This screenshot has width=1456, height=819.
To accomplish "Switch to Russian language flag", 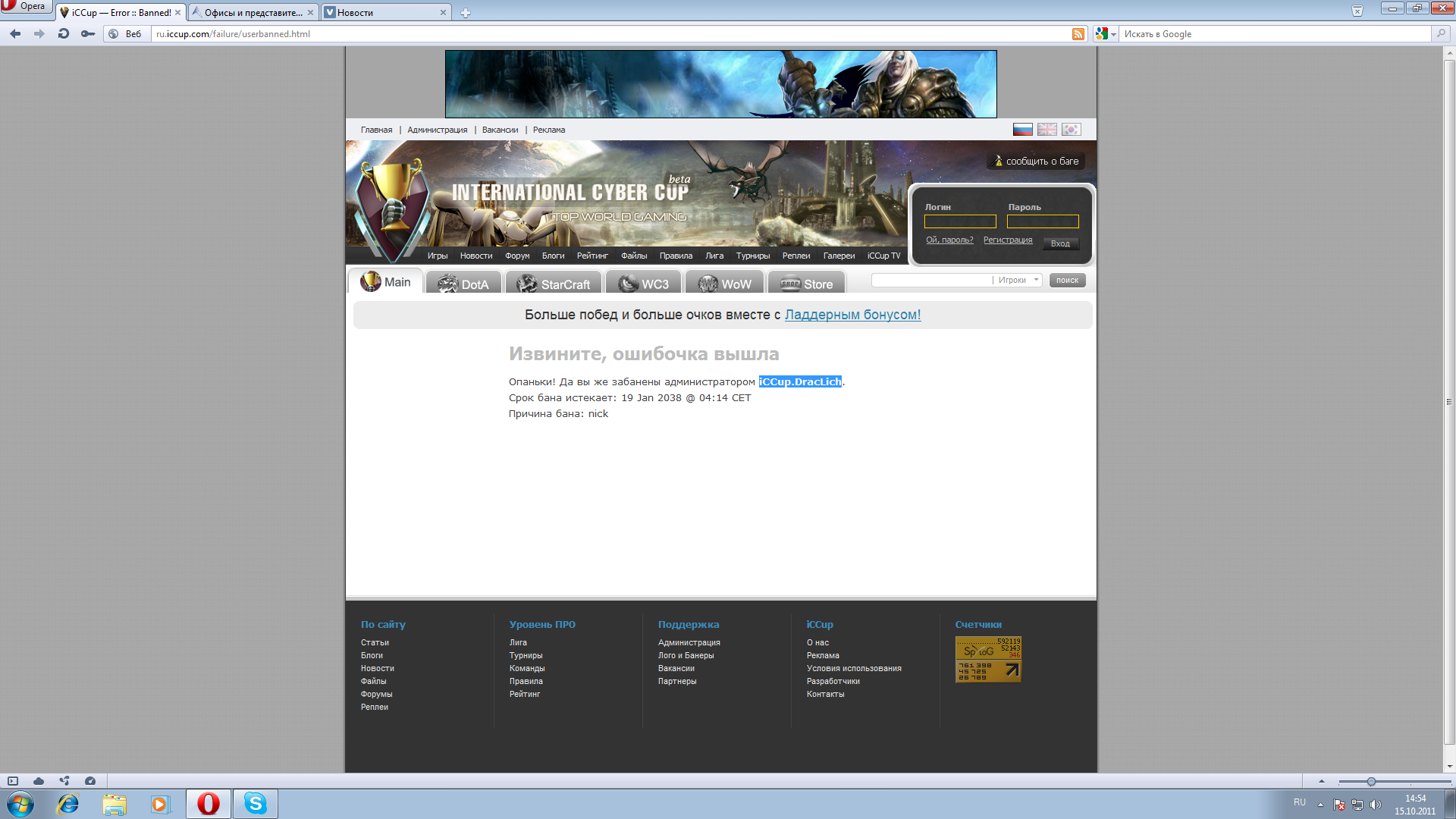I will 1023,130.
